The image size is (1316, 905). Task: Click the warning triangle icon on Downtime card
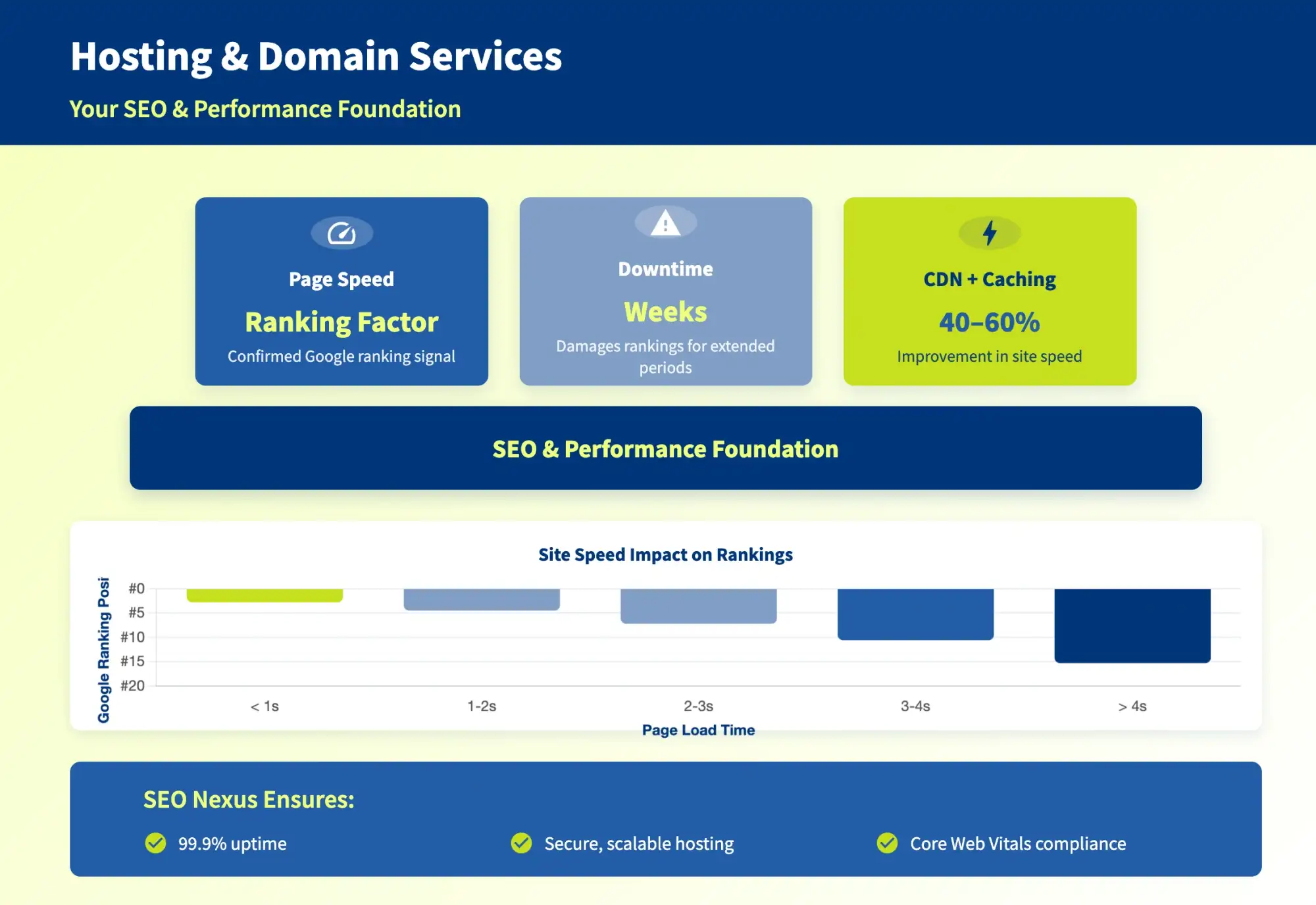click(666, 223)
